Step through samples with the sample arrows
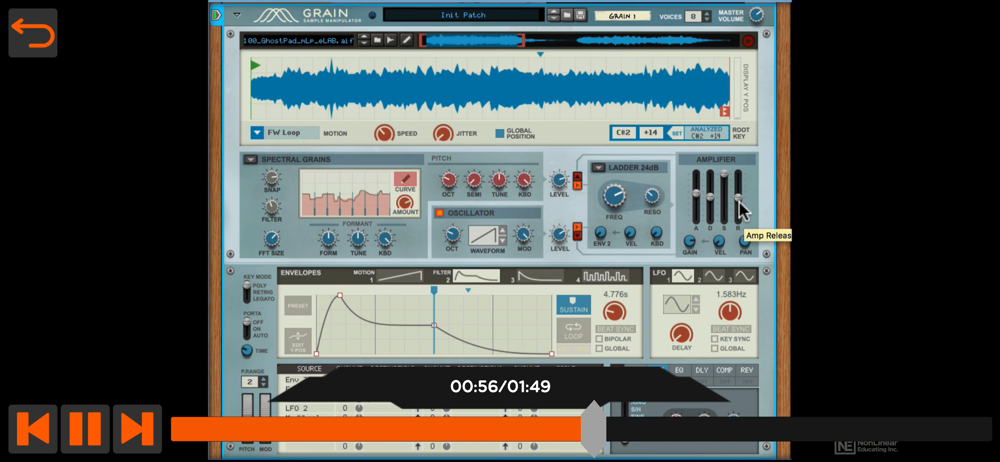Screen dimensions: 1000x462 click(x=364, y=40)
